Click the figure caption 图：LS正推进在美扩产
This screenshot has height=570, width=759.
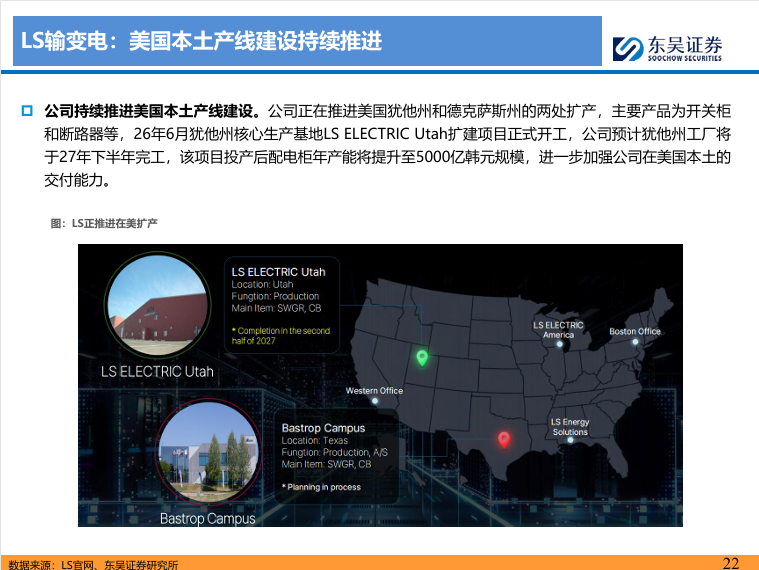point(104,223)
